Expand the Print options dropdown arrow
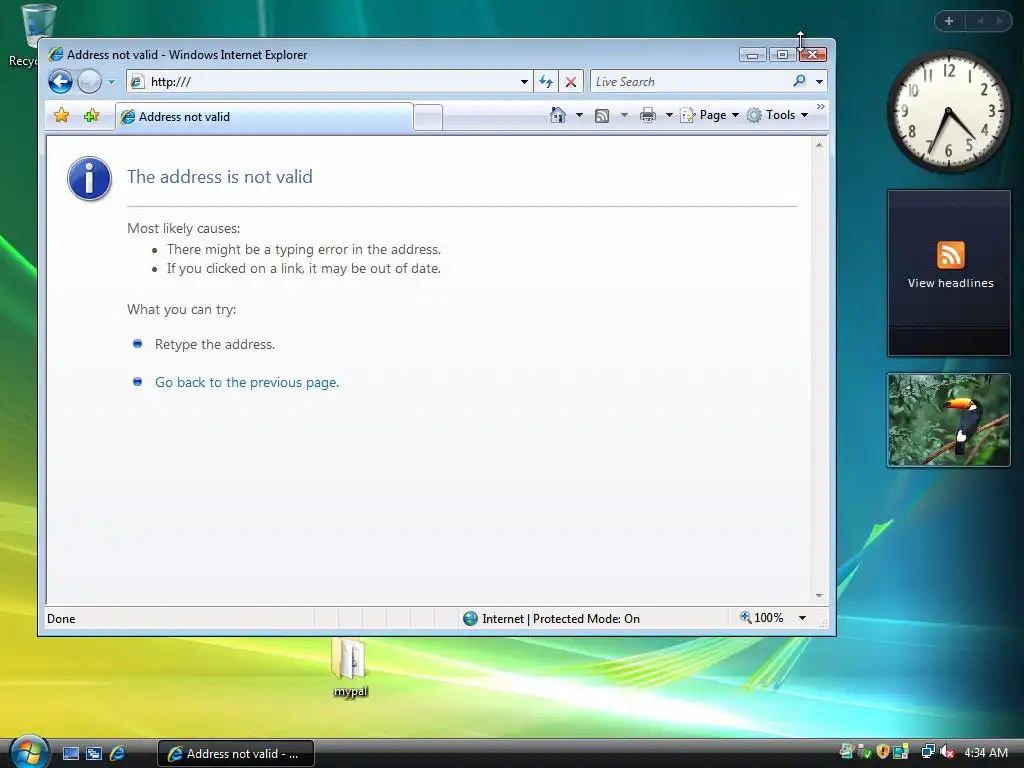The height and width of the screenshot is (768, 1024). (x=669, y=115)
